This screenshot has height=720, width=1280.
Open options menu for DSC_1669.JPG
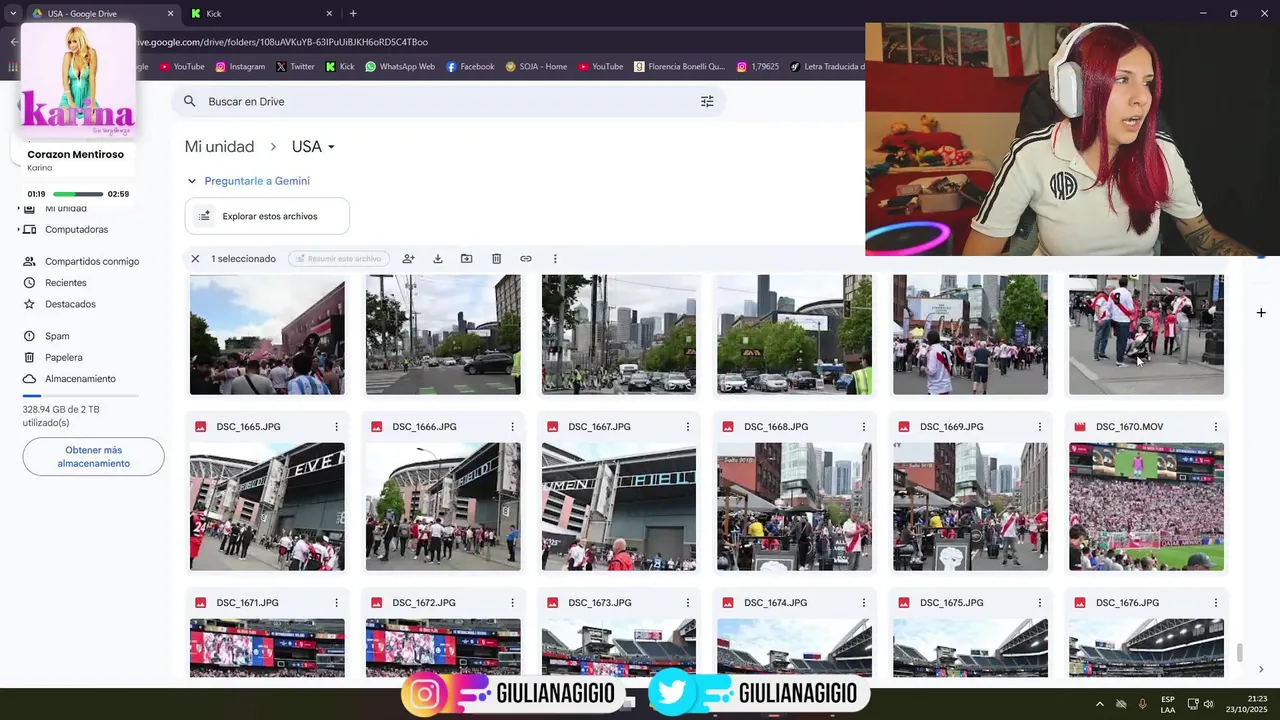(x=1040, y=427)
